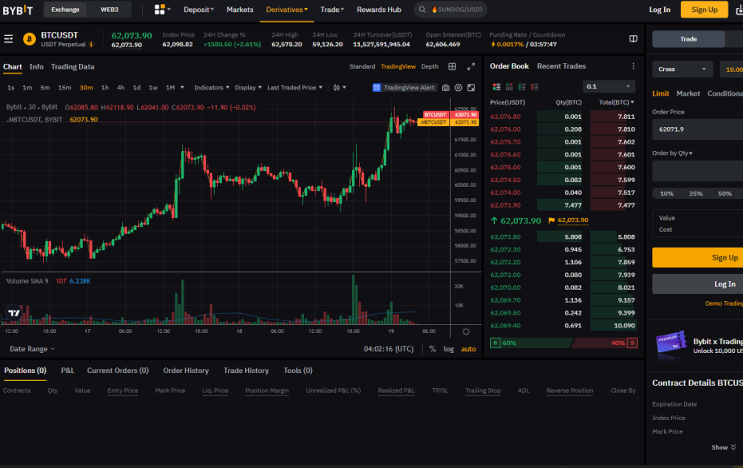Open the Trade History tab
Screen dimensions: 743x468
tap(246, 370)
